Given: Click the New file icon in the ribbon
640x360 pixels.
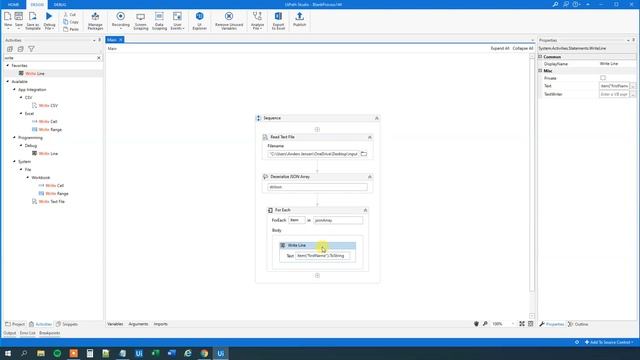Looking at the screenshot, I should [8, 17].
